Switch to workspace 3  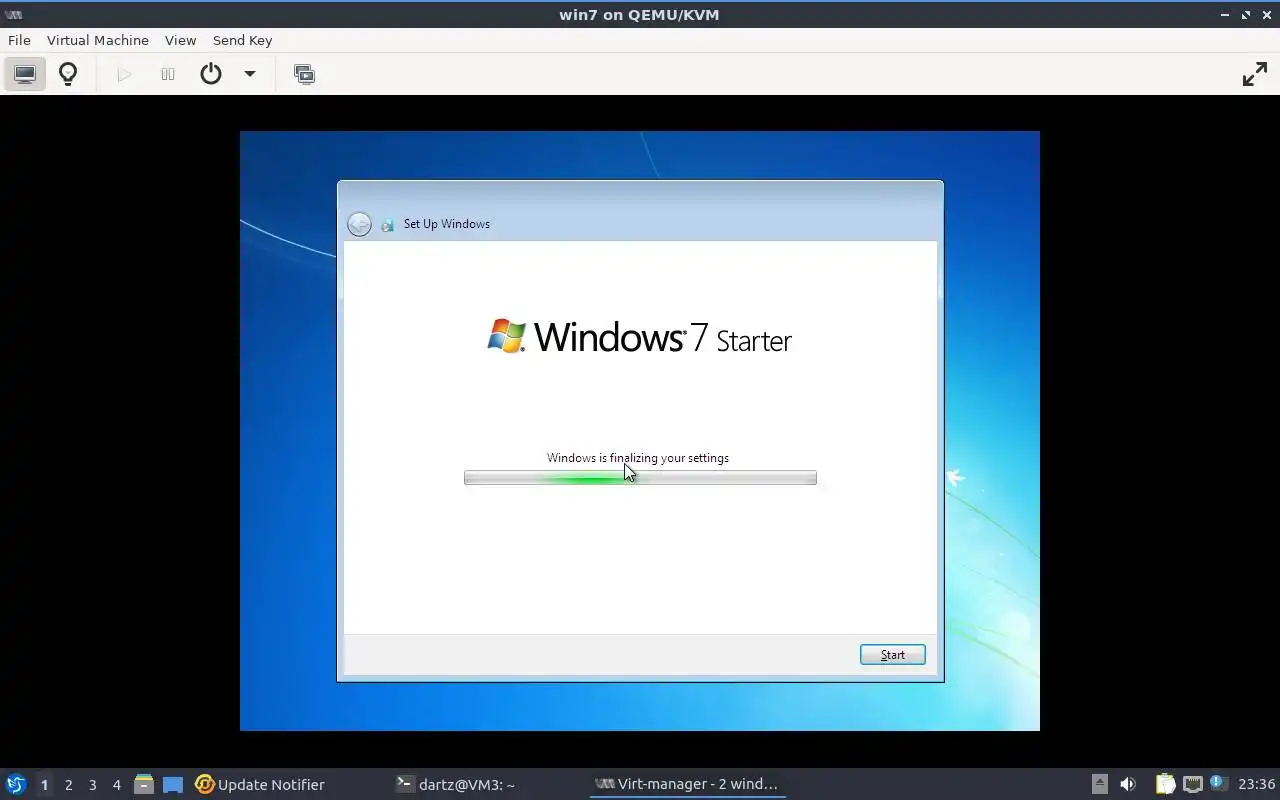pyautogui.click(x=92, y=784)
